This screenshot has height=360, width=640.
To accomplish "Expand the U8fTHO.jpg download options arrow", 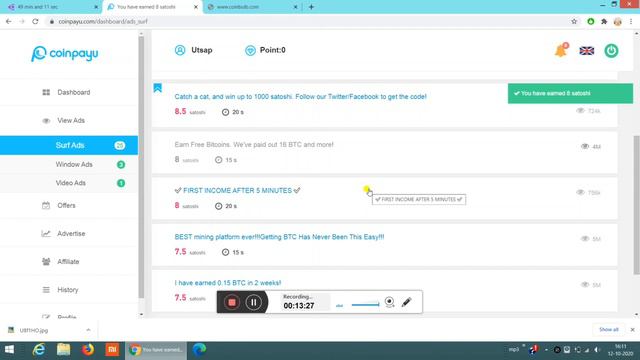I will 88,330.
